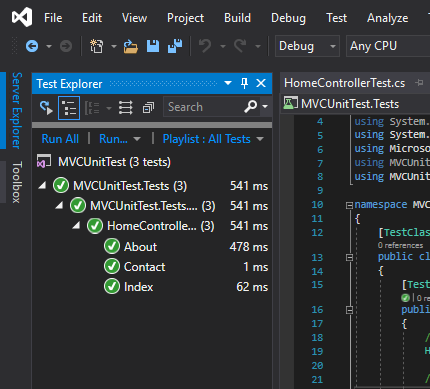Open the Toolbox side tab
430x389 pixels.
[x=17, y=182]
